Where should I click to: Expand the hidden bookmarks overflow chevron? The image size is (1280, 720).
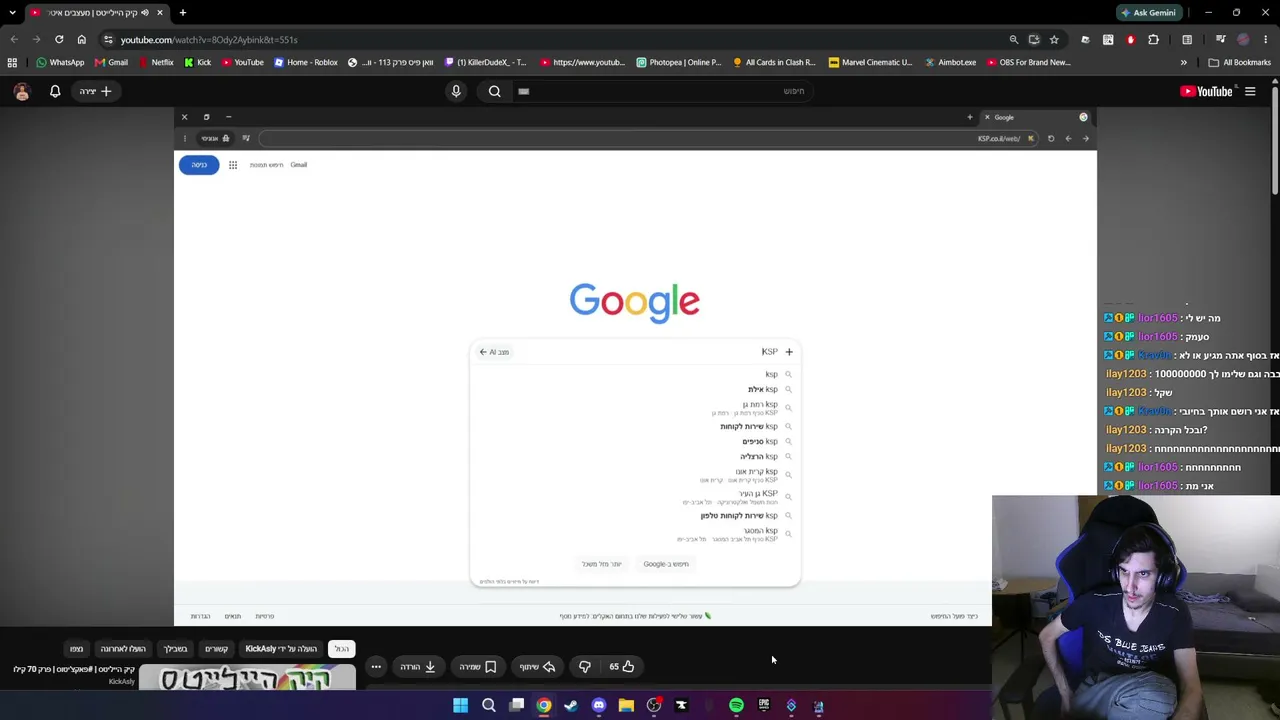pyautogui.click(x=1183, y=62)
